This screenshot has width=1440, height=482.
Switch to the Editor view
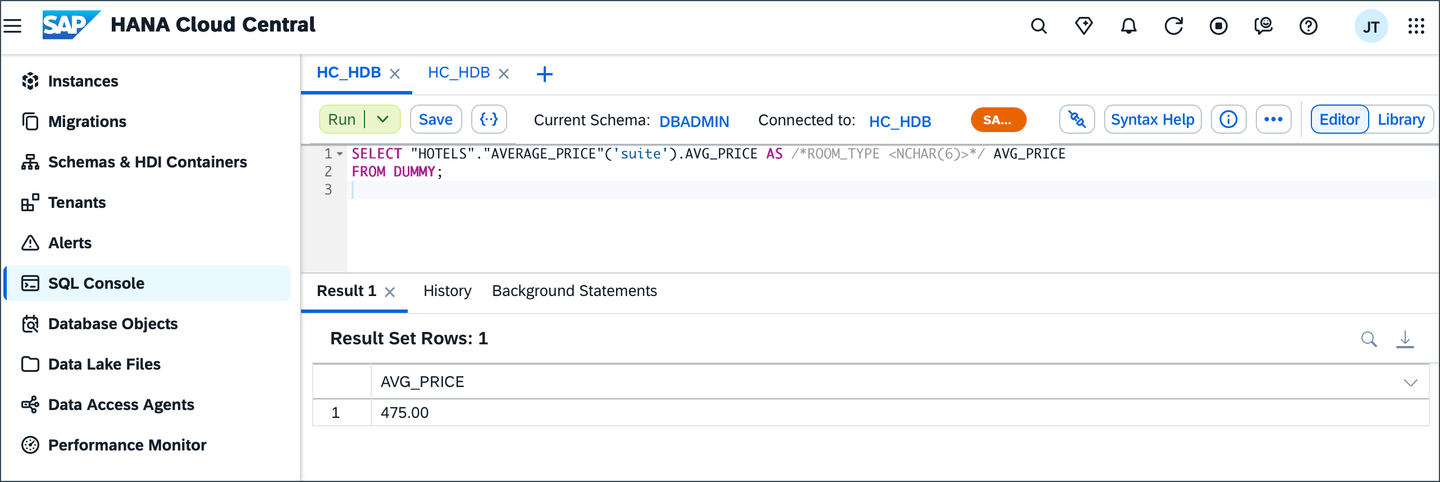click(x=1339, y=119)
